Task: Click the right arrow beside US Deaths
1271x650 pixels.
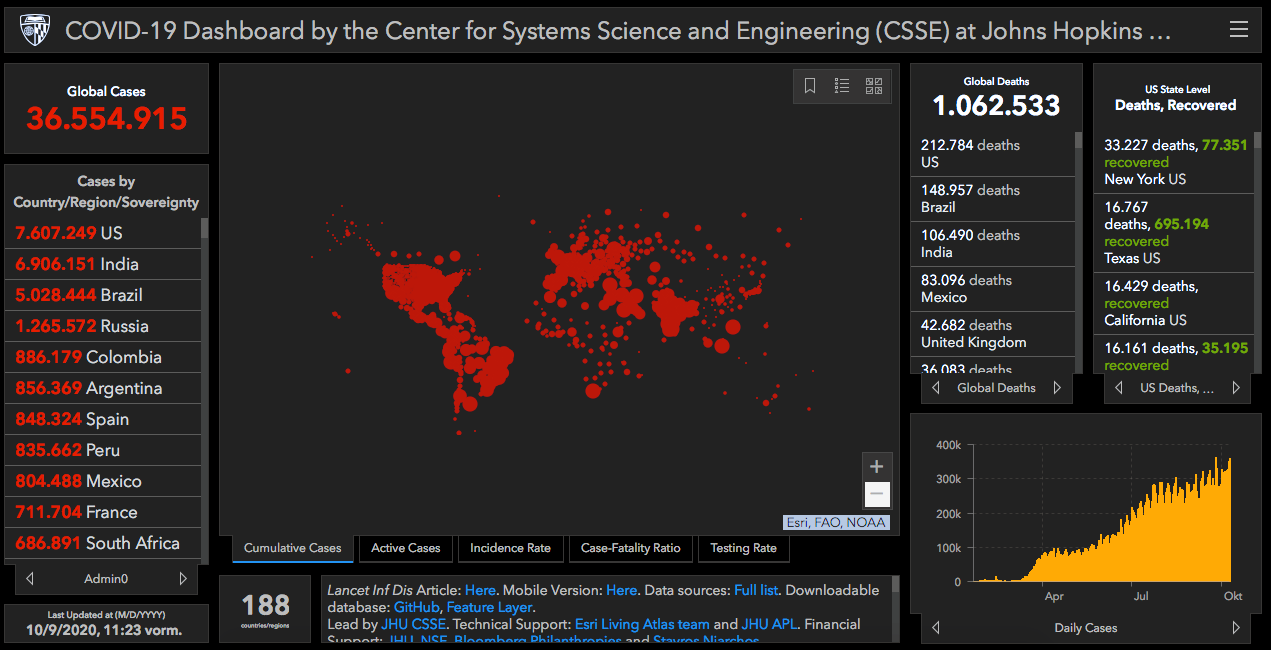Action: (1236, 388)
